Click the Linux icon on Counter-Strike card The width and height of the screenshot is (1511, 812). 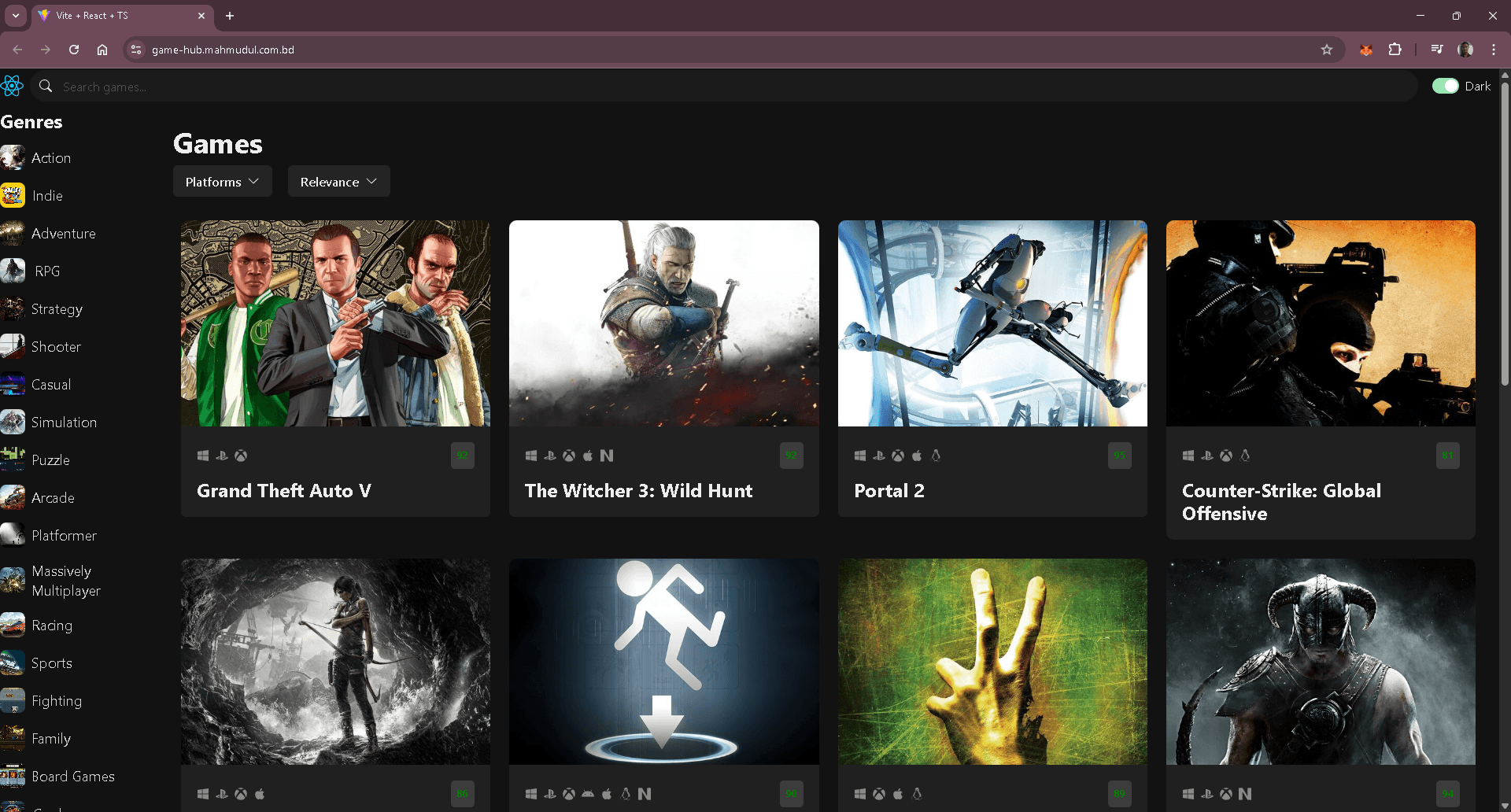(x=1244, y=455)
